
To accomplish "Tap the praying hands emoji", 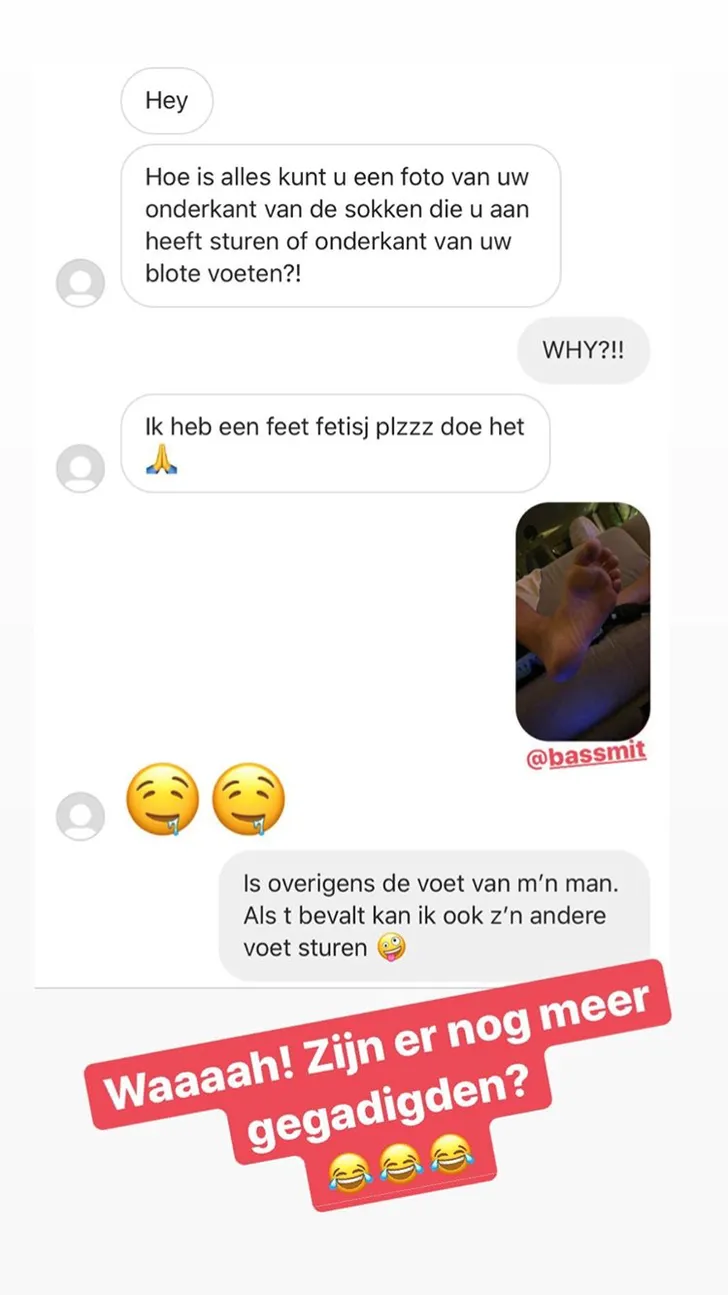I will click(x=161, y=462).
